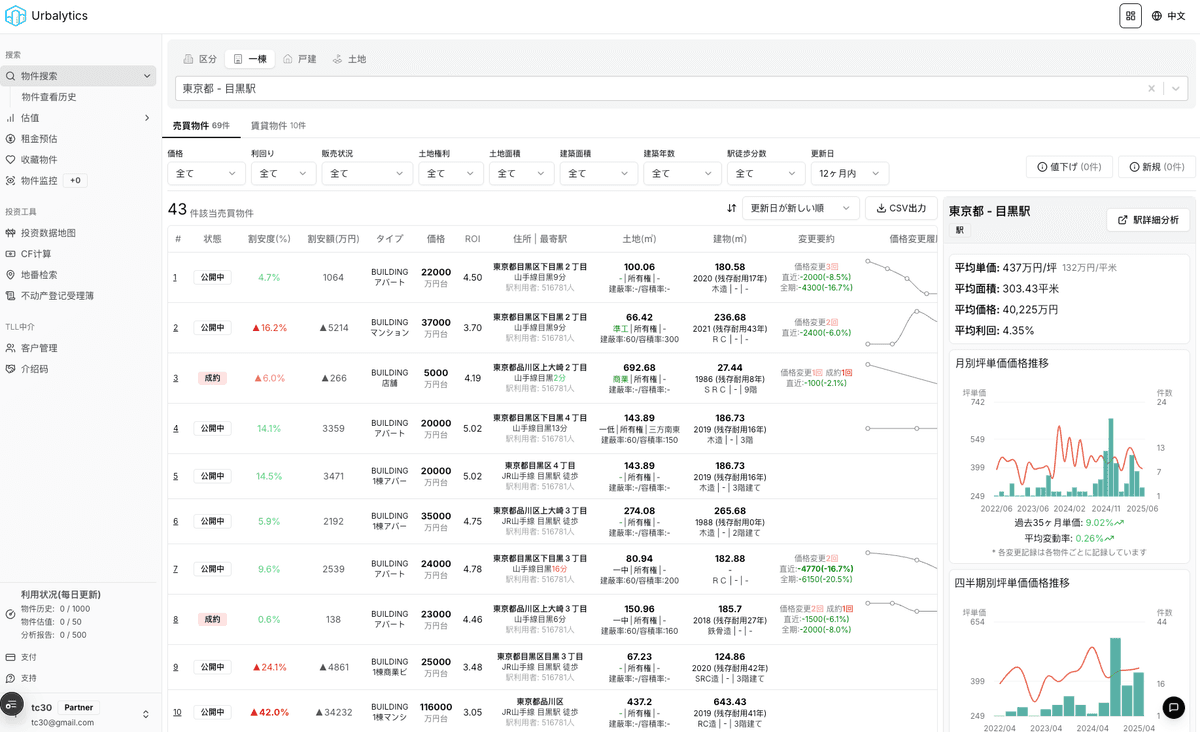The width and height of the screenshot is (1200, 732).
Task: Open the 土地面積 filter dropdown
Action: pyautogui.click(x=521, y=174)
